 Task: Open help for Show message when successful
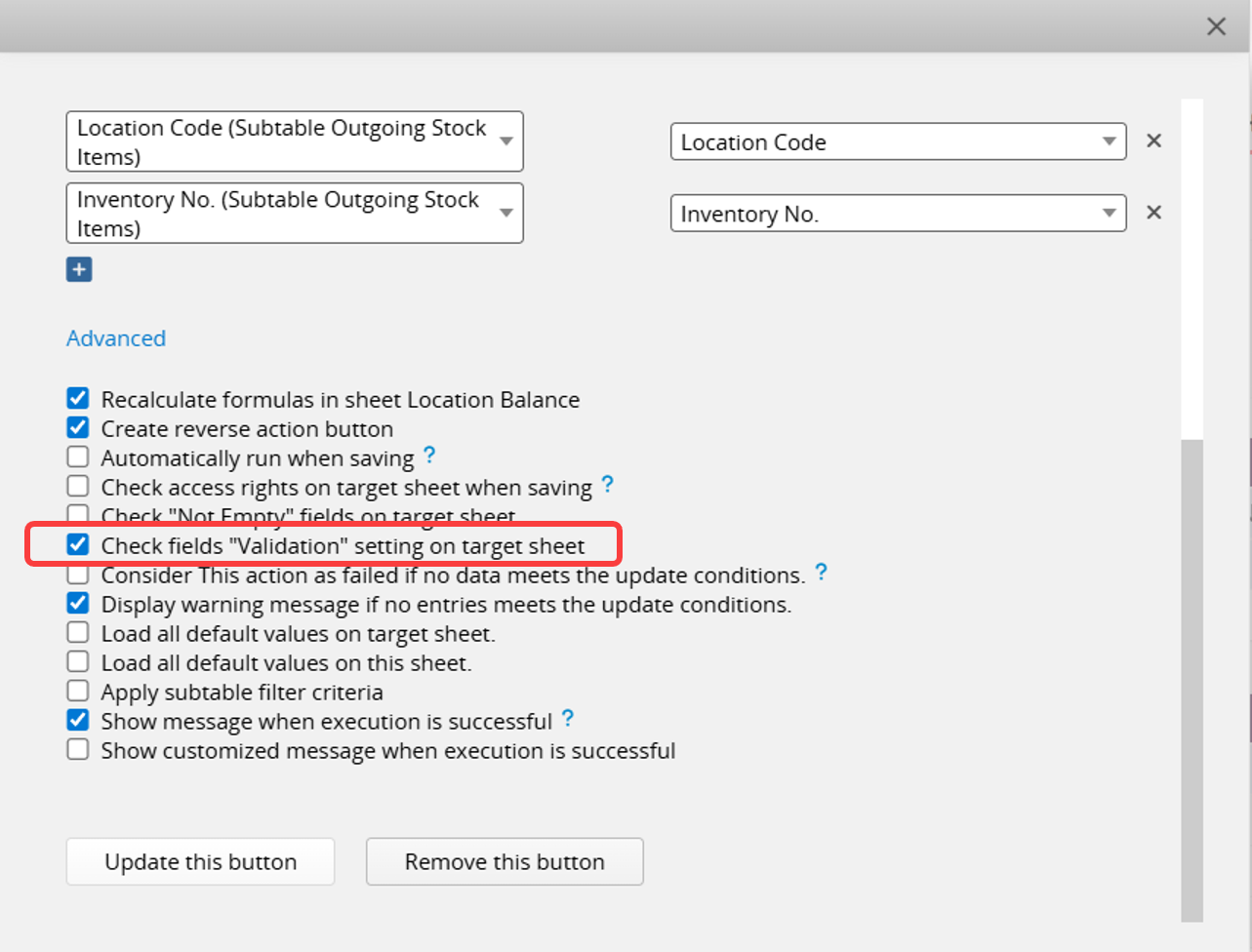567,720
